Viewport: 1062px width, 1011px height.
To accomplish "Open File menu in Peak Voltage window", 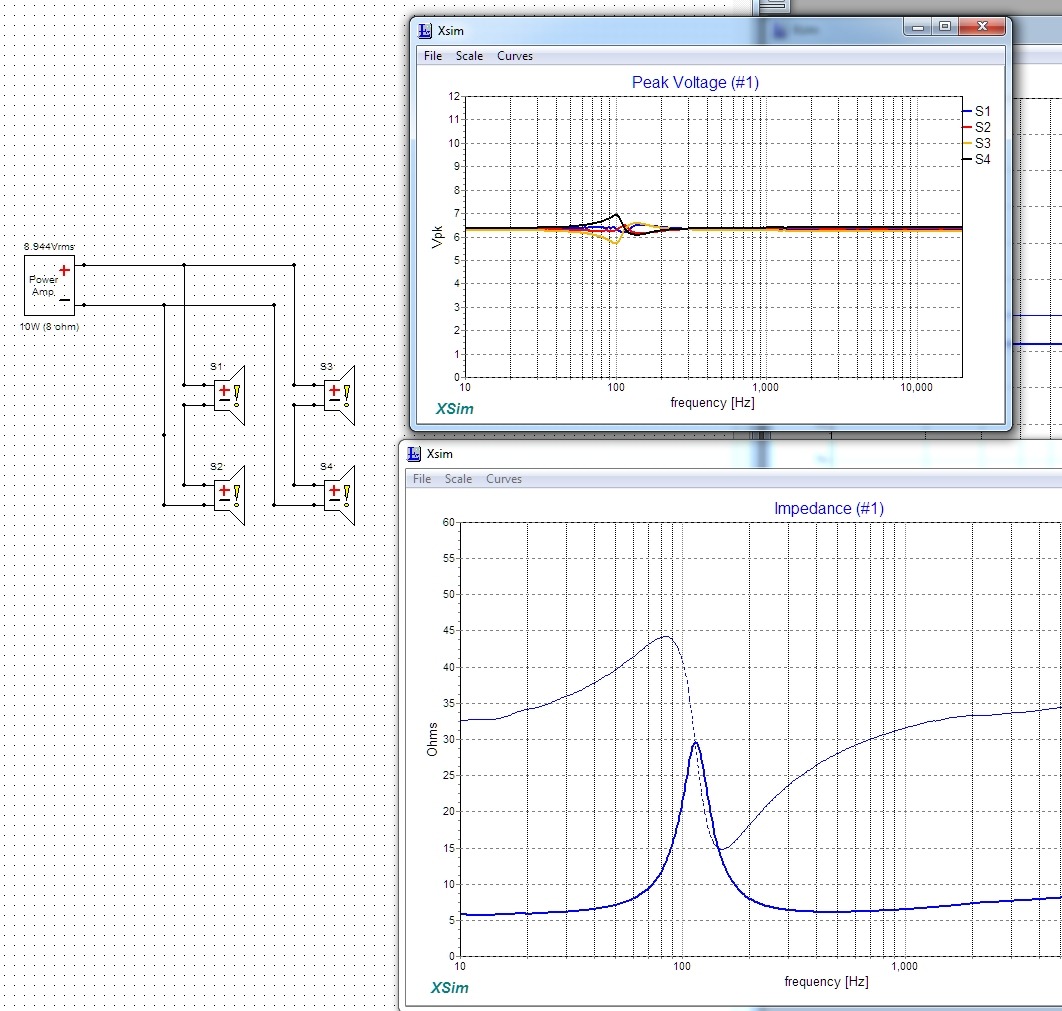I will coord(433,56).
